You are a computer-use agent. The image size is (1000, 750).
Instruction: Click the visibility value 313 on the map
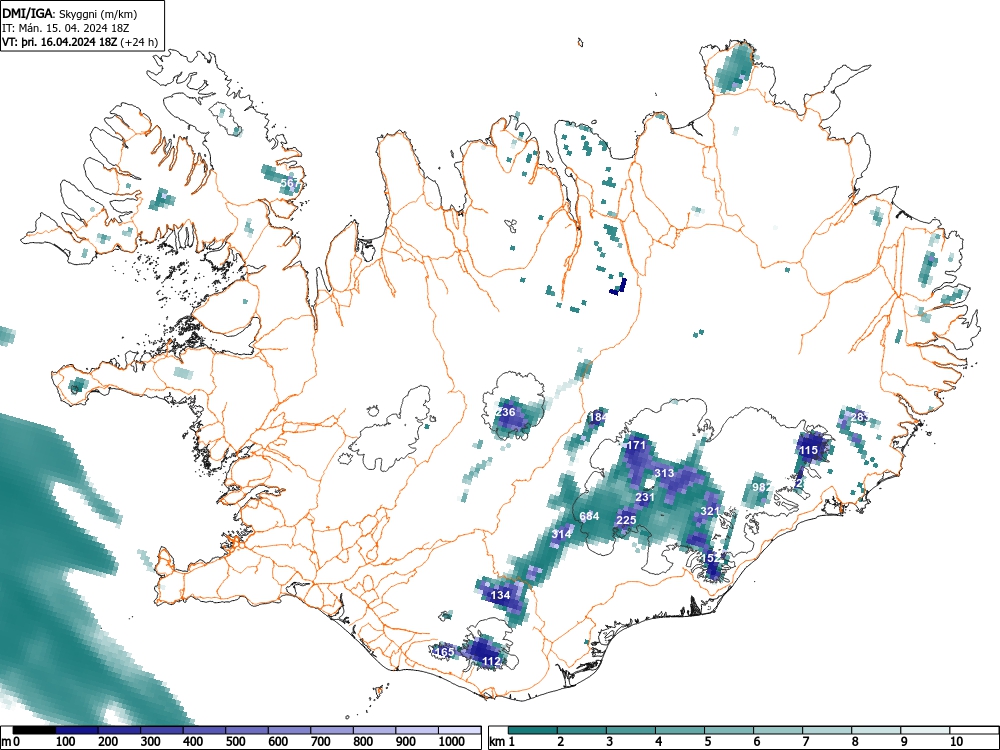tap(665, 473)
